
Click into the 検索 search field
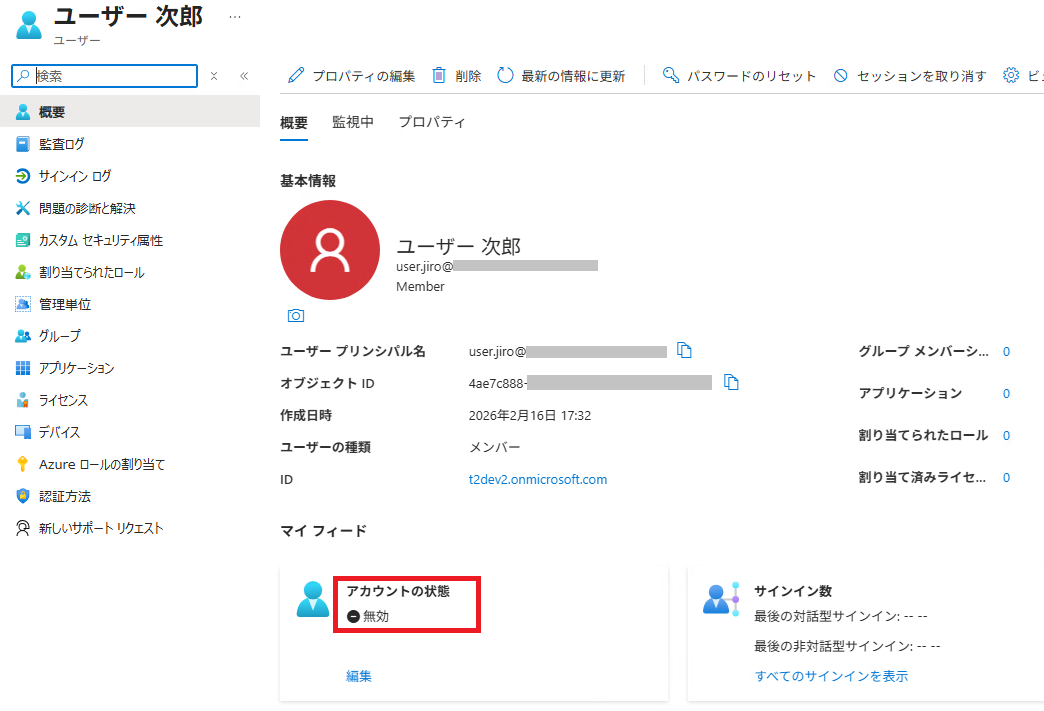[112, 76]
